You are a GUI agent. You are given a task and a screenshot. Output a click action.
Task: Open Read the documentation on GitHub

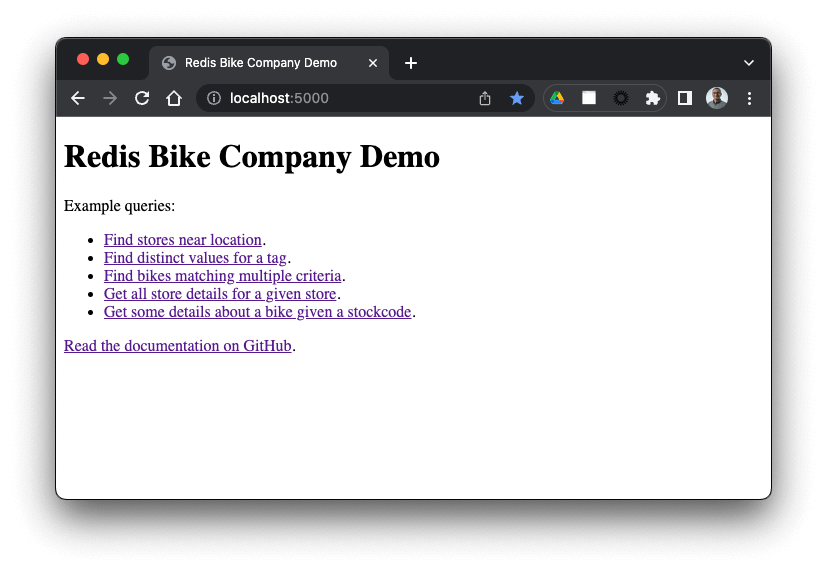coord(178,346)
